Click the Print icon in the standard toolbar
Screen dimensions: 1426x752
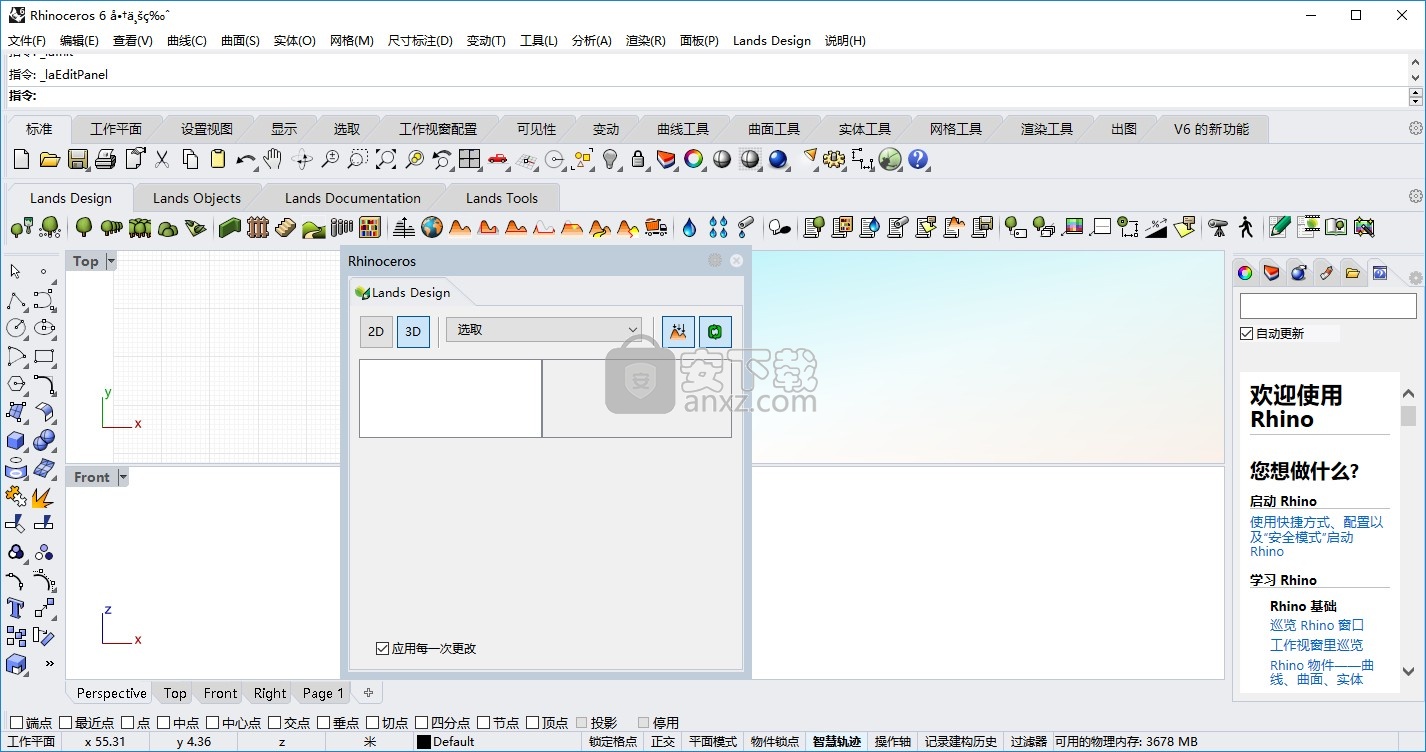pyautogui.click(x=106, y=159)
